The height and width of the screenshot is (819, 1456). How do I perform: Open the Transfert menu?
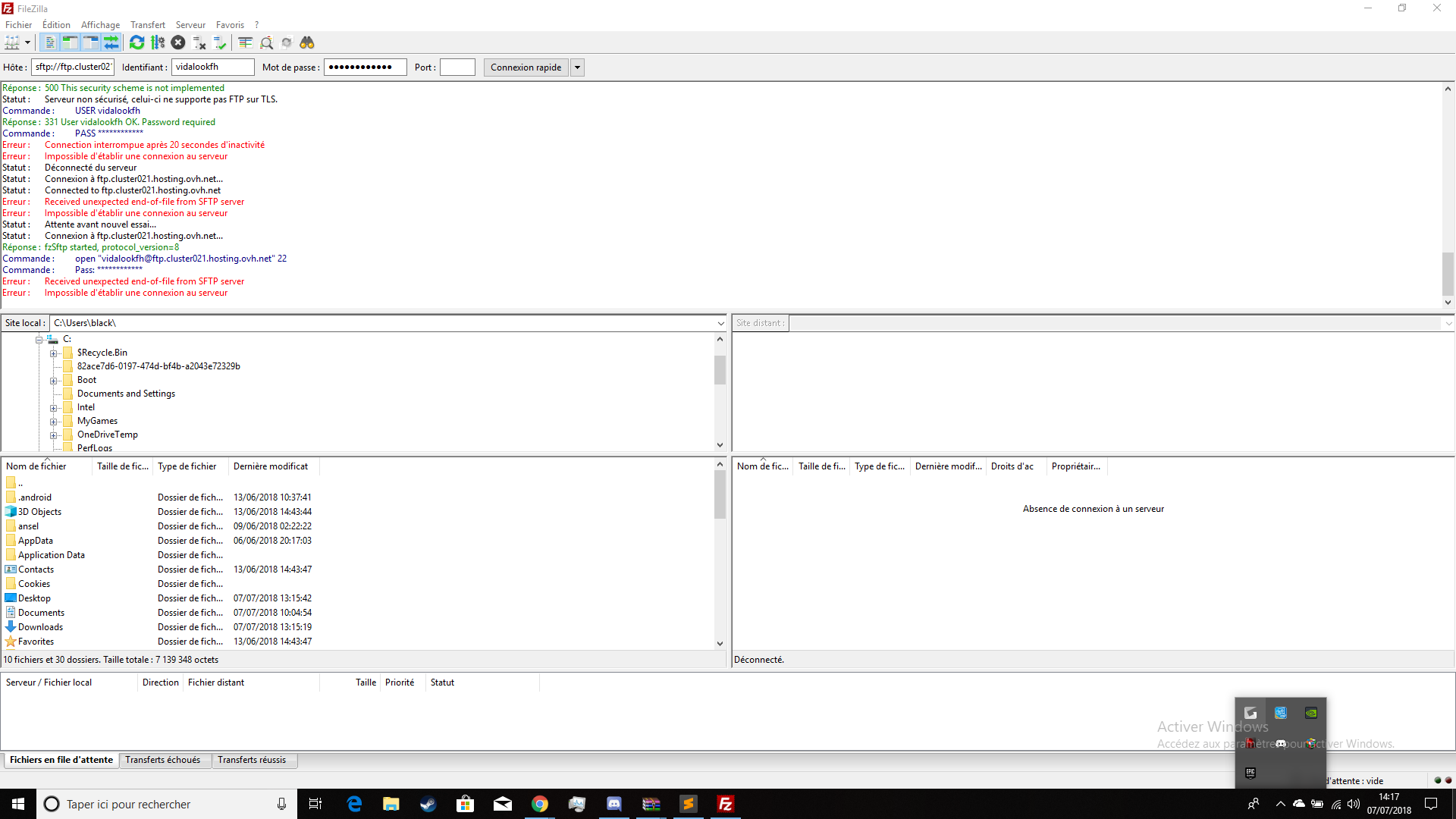[147, 25]
